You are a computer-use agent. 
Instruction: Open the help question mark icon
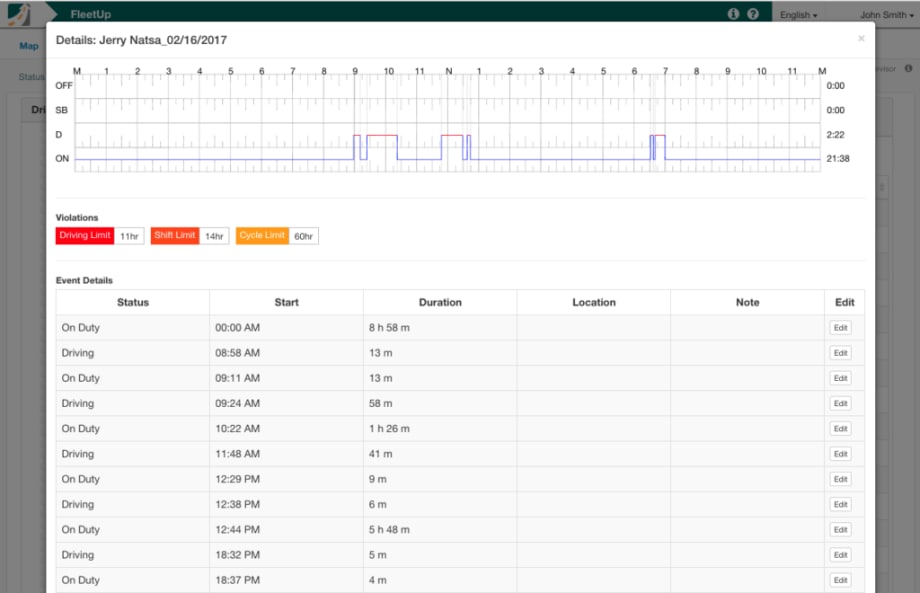click(753, 14)
